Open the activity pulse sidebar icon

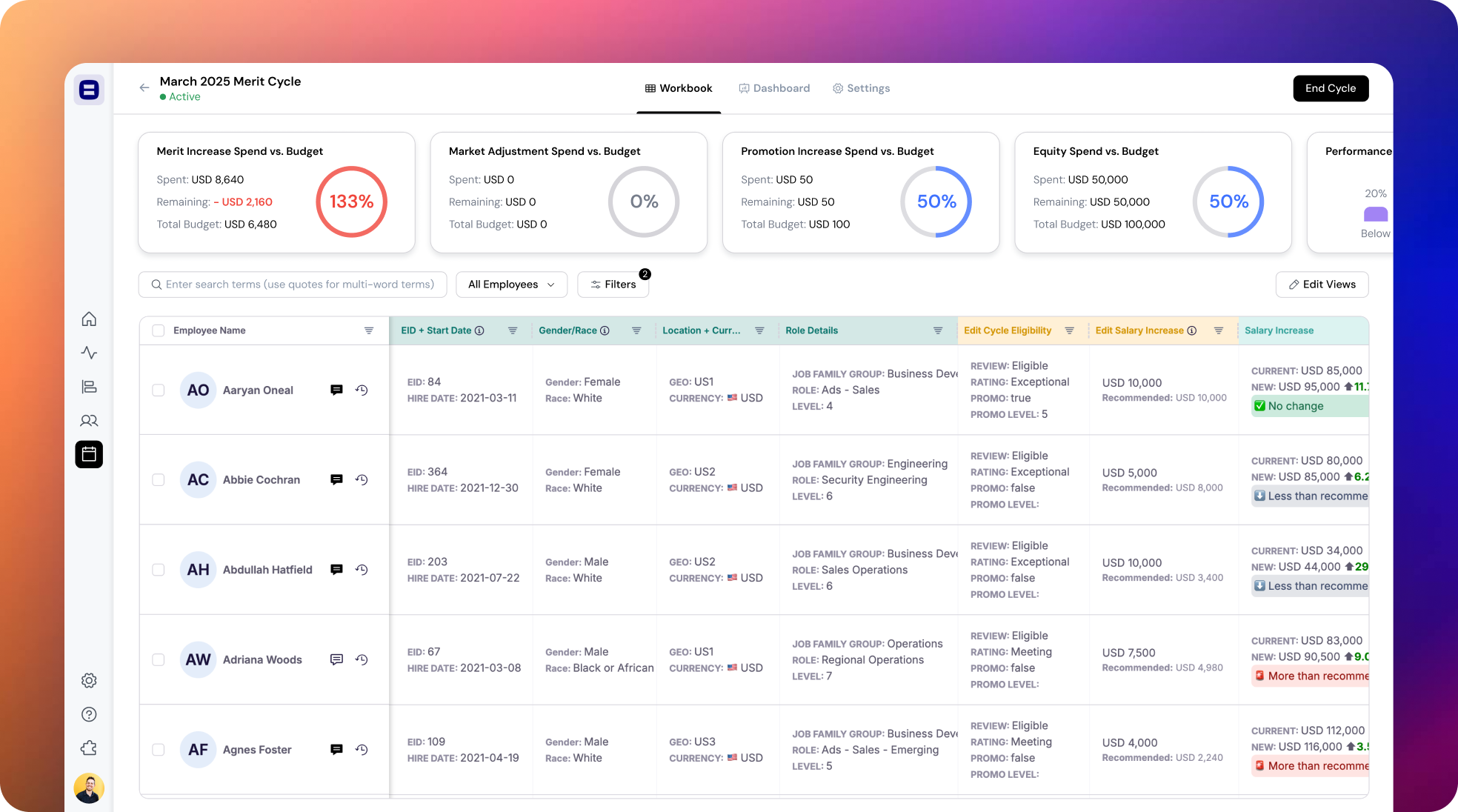click(89, 353)
